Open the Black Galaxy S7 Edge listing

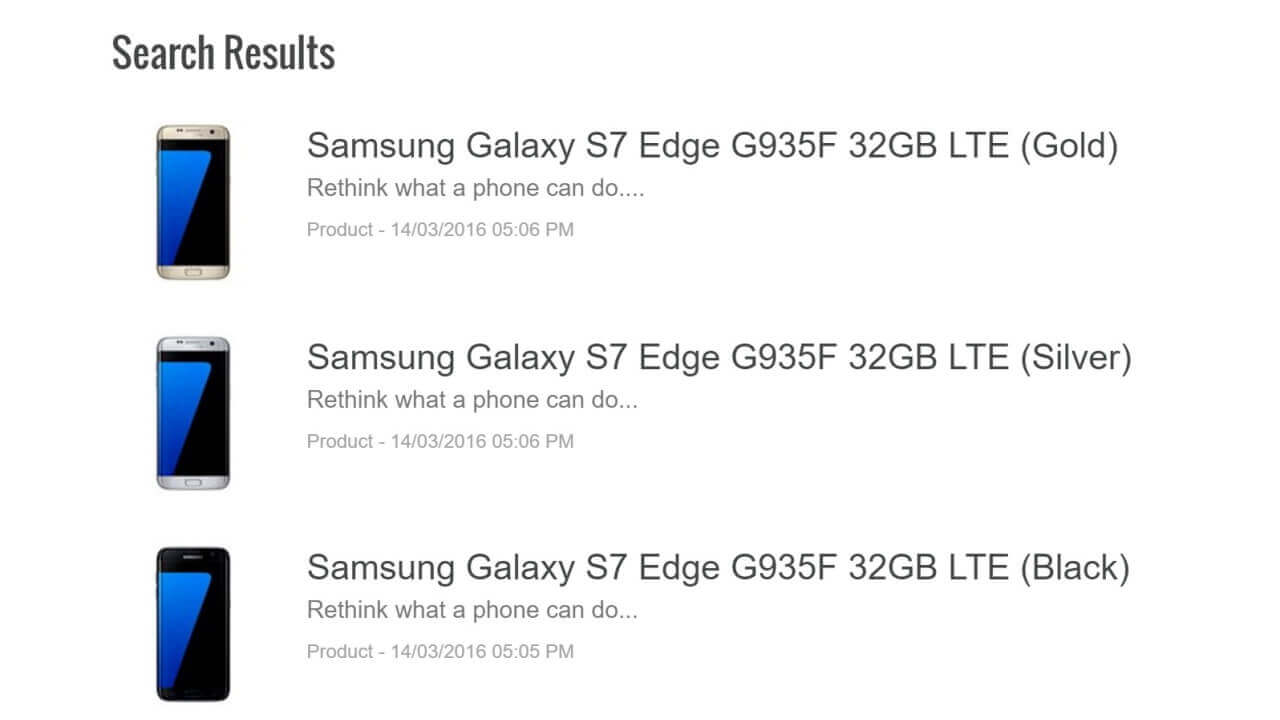[718, 568]
